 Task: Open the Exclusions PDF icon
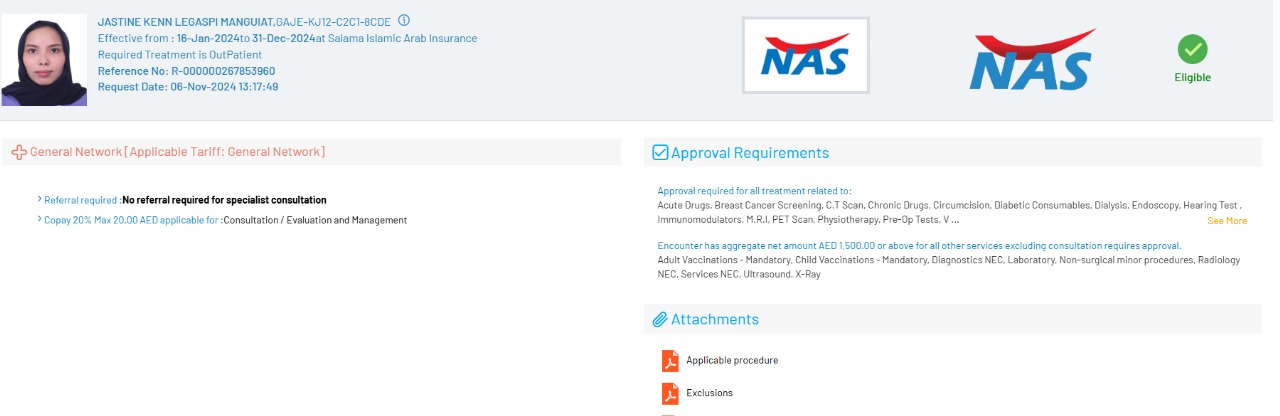(670, 393)
